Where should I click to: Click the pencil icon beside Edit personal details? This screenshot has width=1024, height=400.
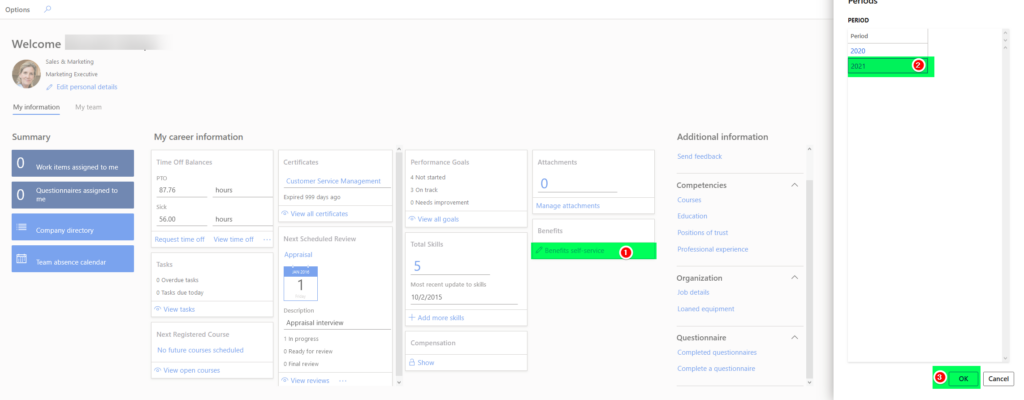[x=50, y=87]
